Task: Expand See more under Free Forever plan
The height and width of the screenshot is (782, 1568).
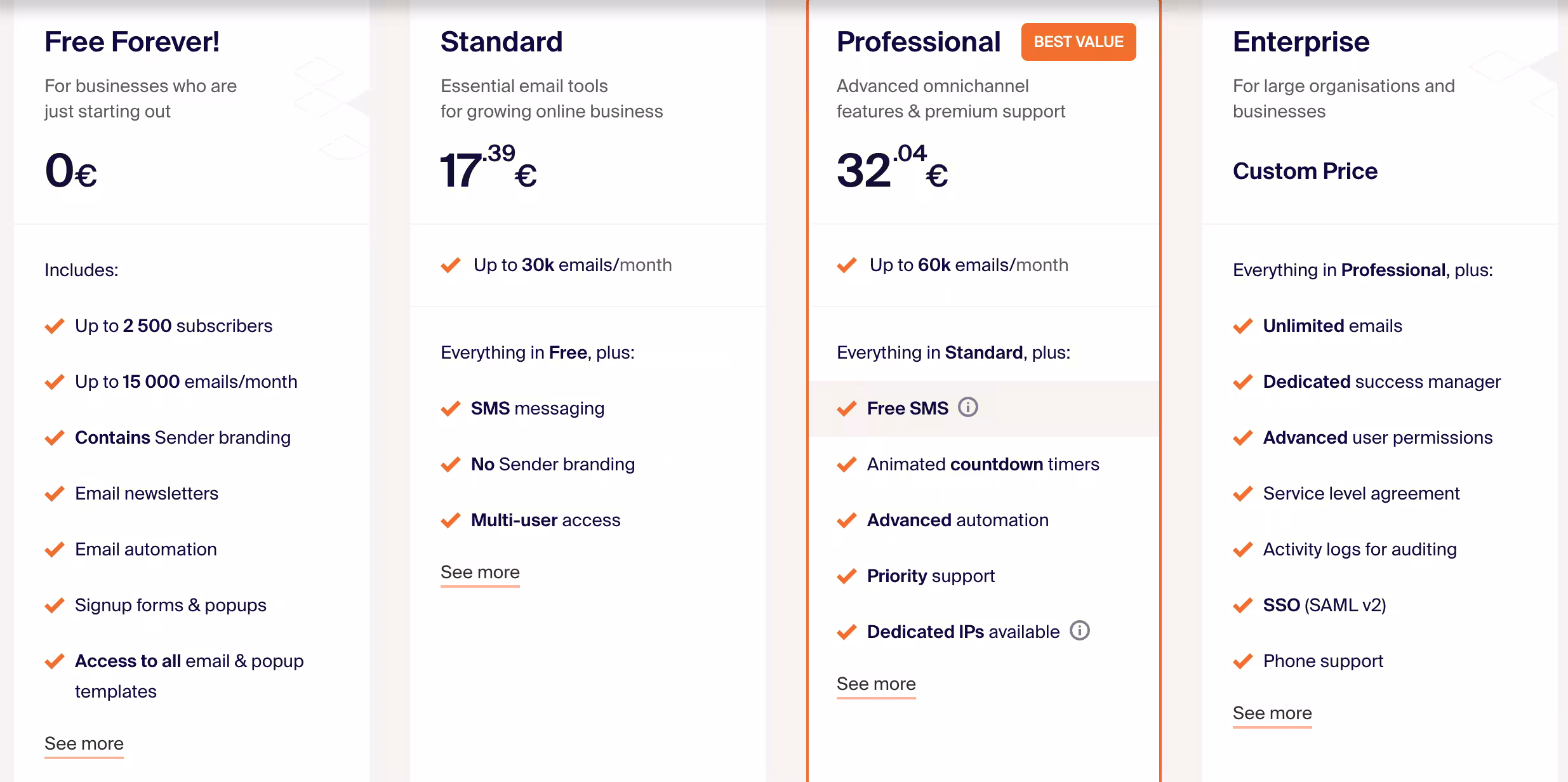Action: [84, 743]
